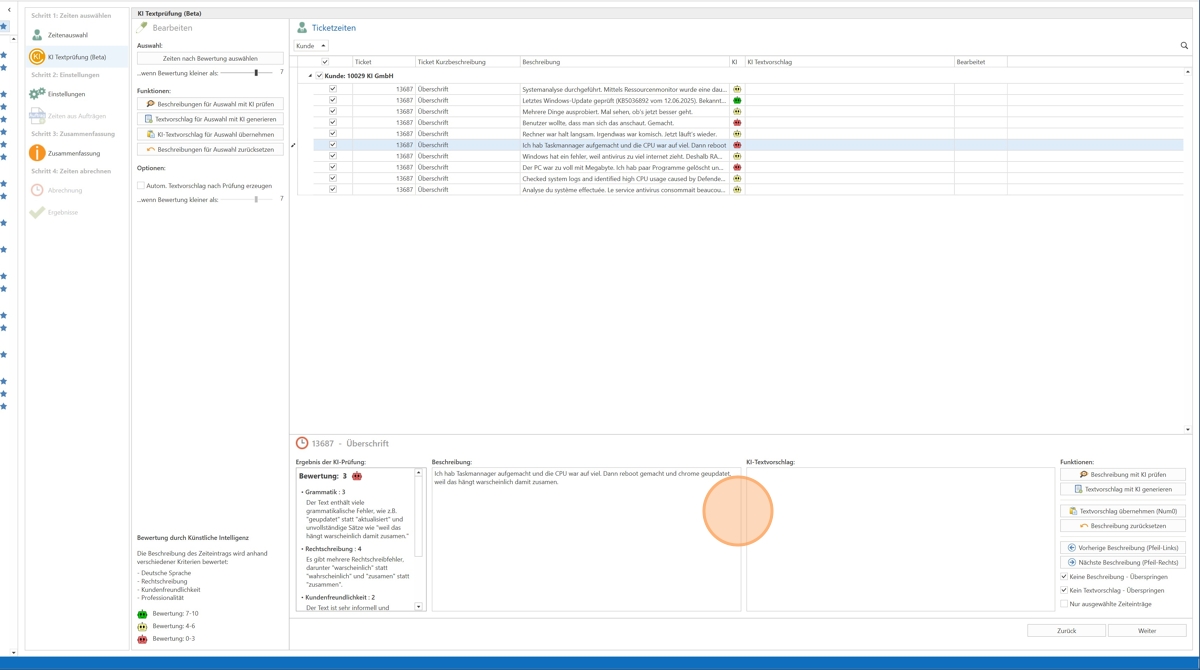Click the Weiter button

(x=1146, y=631)
